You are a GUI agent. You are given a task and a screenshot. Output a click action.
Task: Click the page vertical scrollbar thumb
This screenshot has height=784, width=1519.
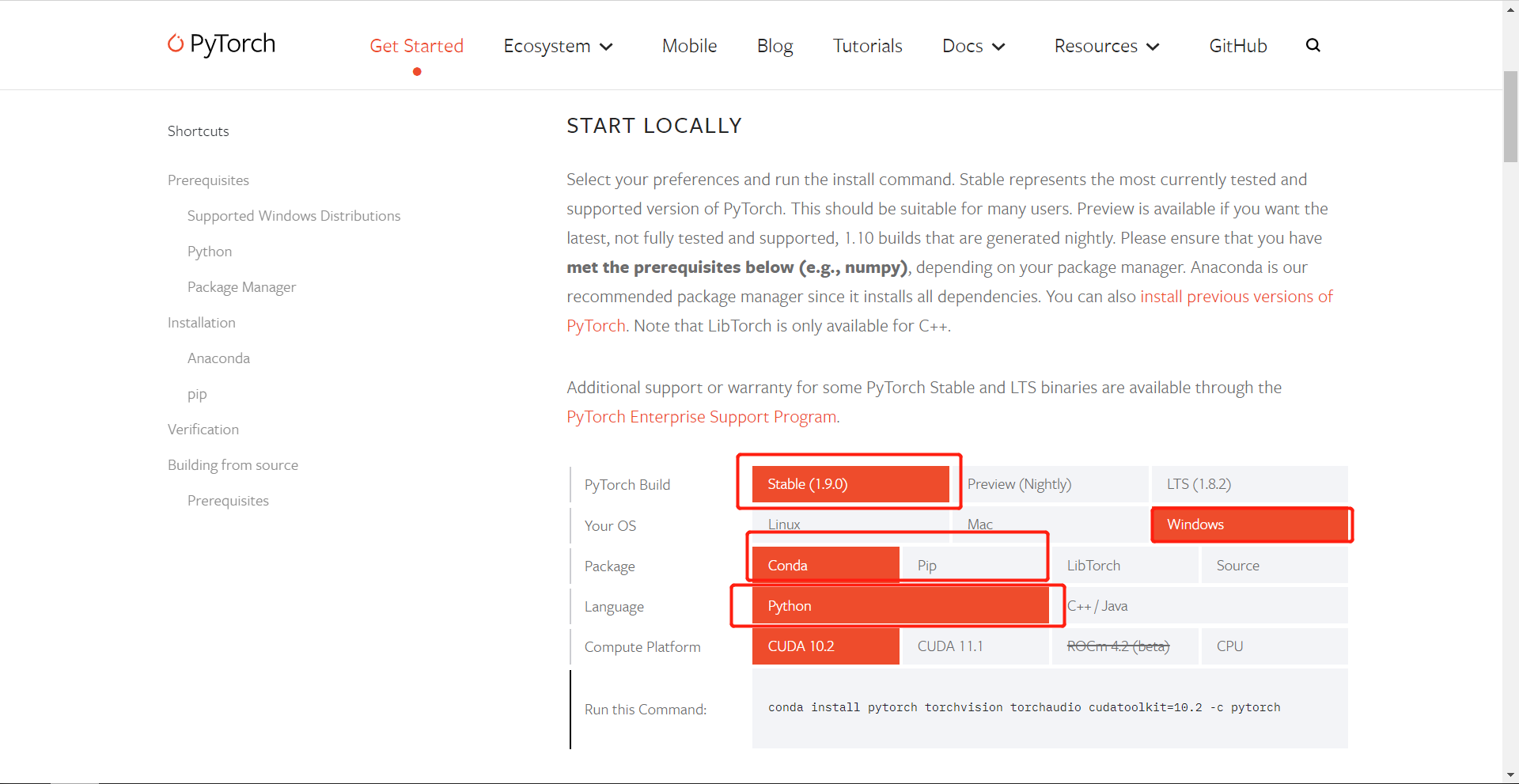pos(1510,116)
